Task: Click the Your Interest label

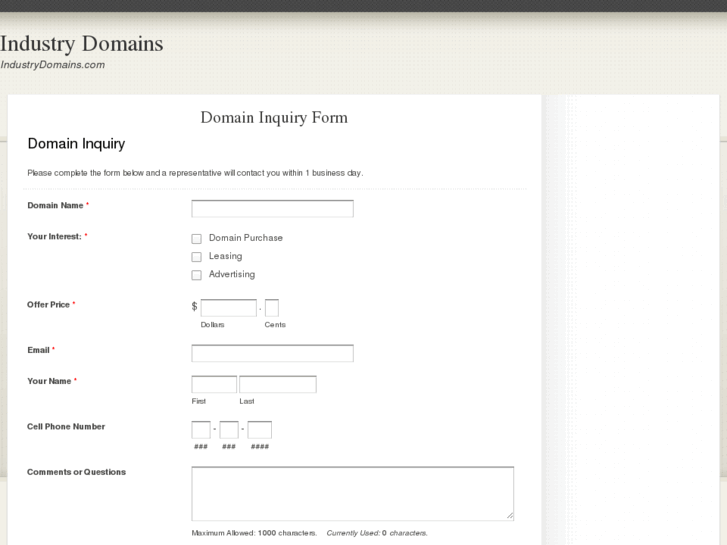Action: [54, 237]
